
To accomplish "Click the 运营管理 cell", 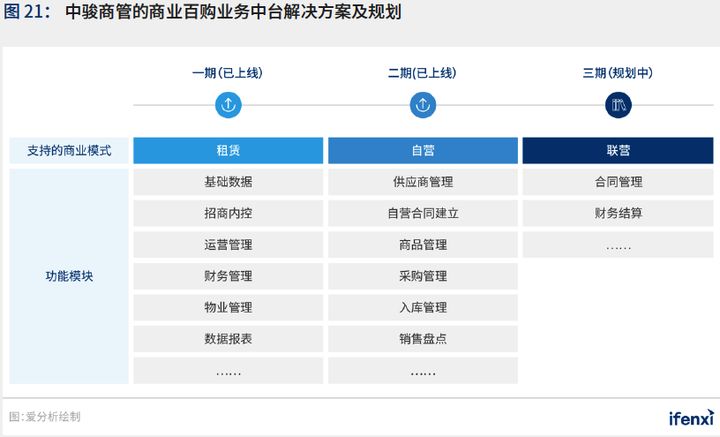I will pyautogui.click(x=228, y=245).
